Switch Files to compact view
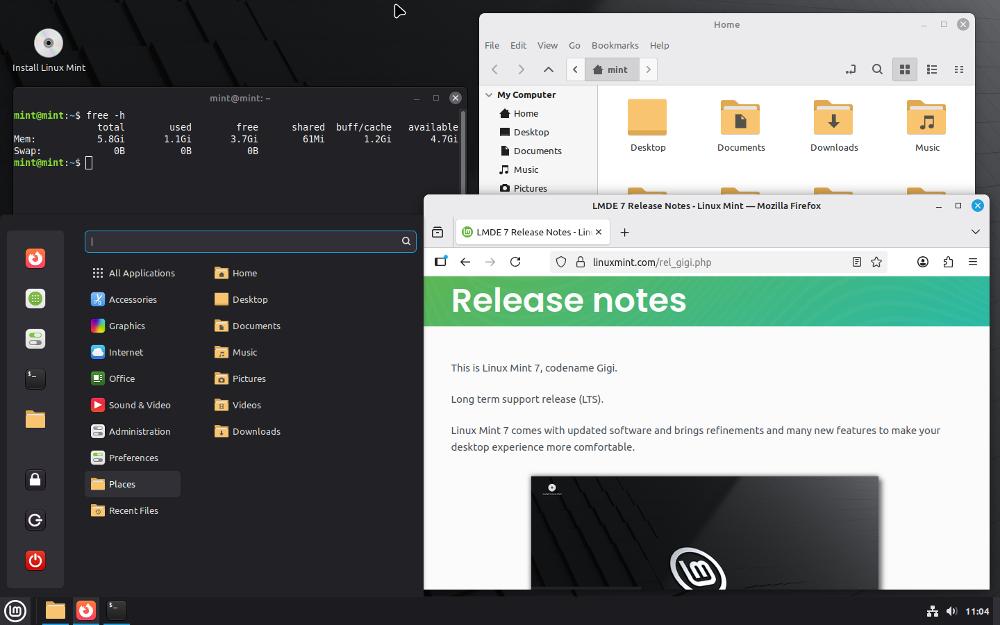This screenshot has height=625, width=1000. [x=959, y=70]
